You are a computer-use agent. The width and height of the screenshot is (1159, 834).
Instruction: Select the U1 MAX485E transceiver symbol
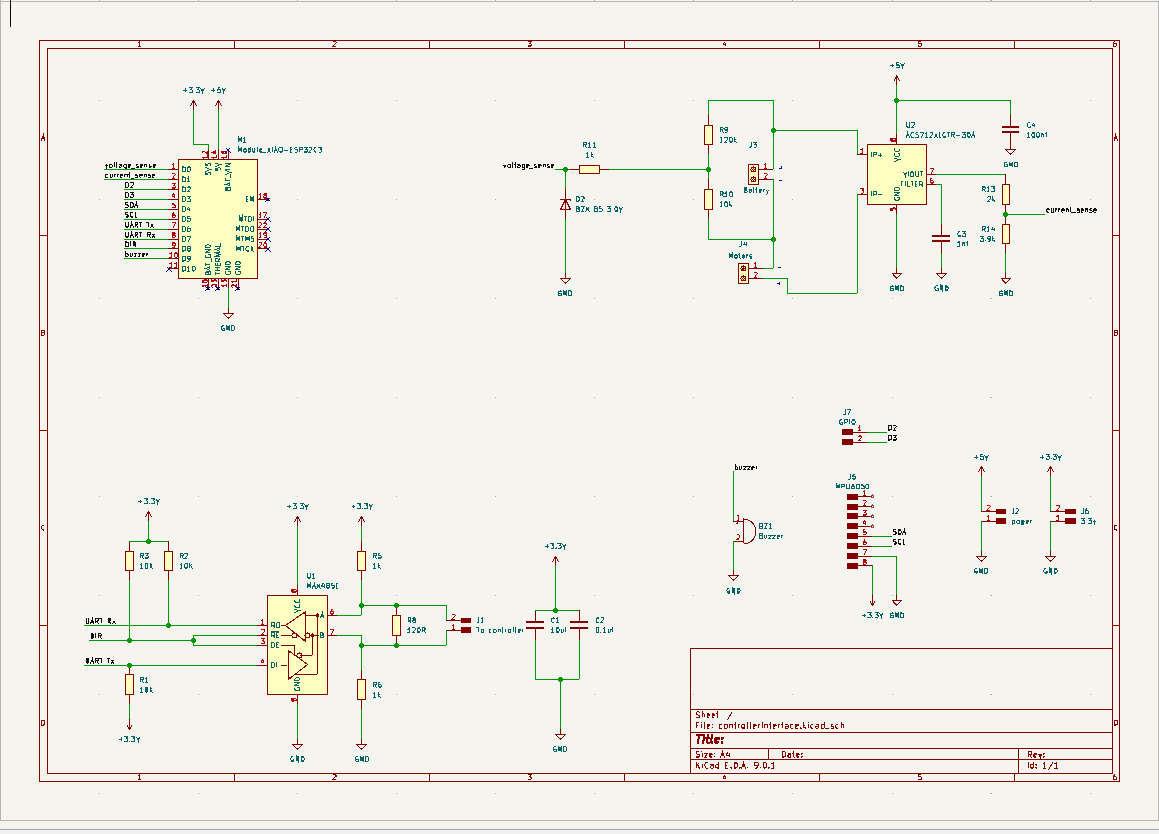(297, 645)
